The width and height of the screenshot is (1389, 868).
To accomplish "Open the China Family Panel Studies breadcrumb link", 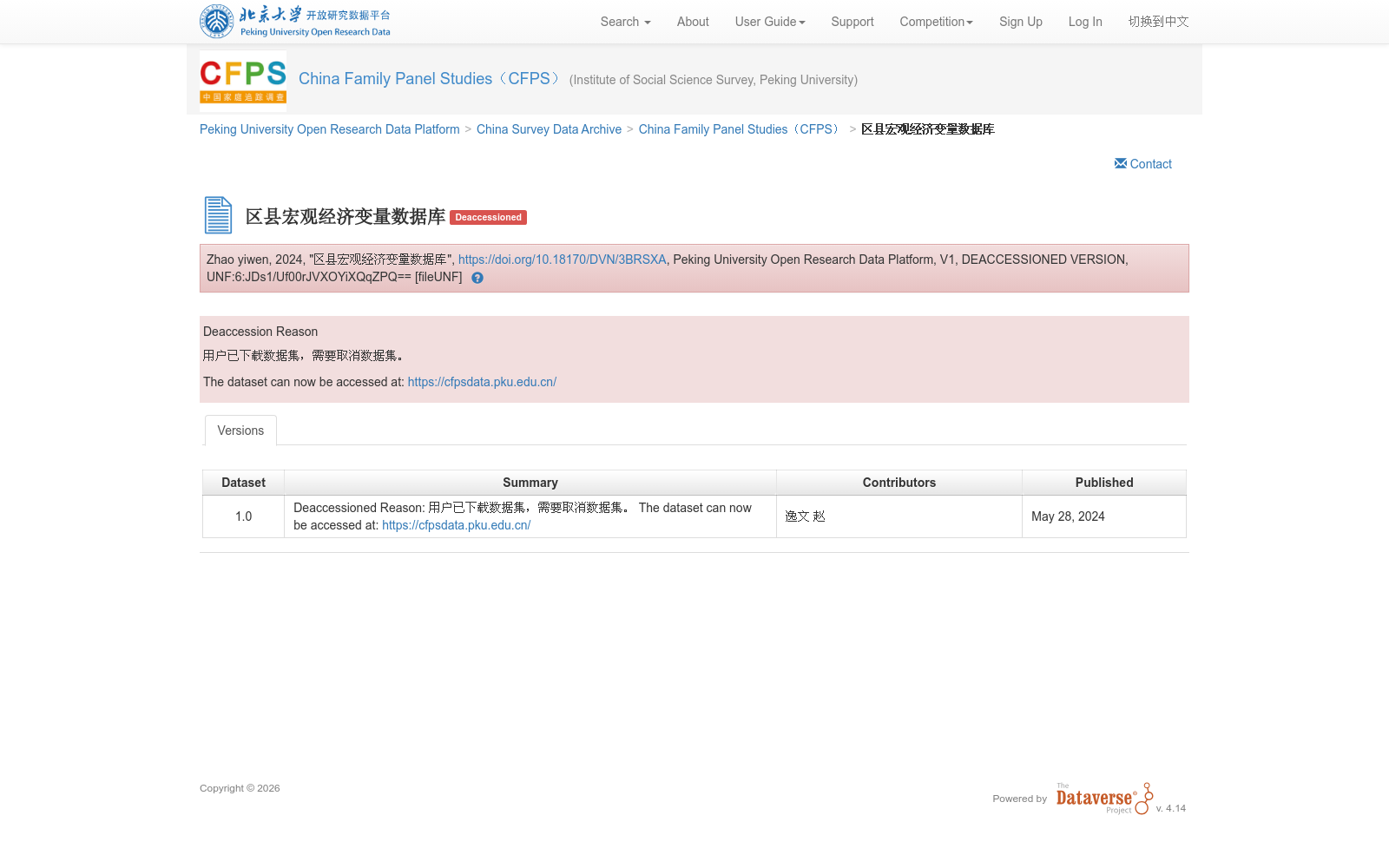I will 741,129.
